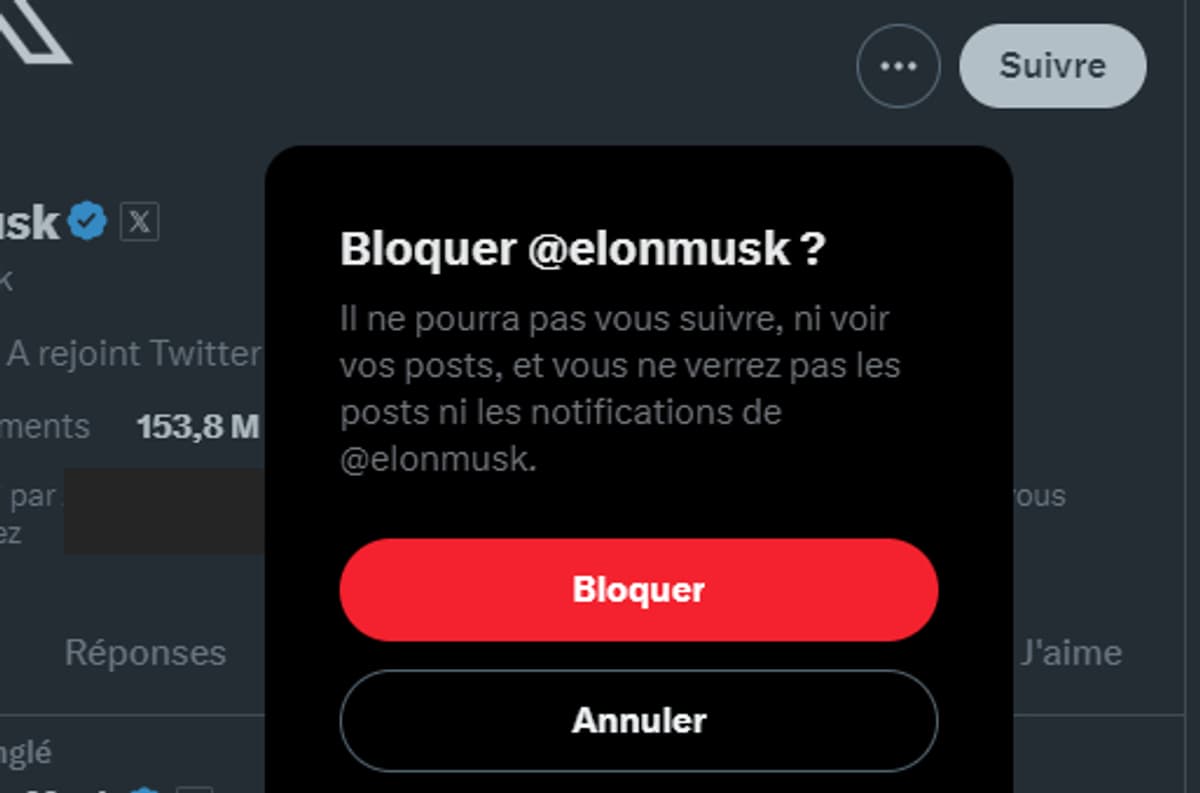Open the three-dots more options menu
Screen dimensions: 1200x793
click(898, 66)
